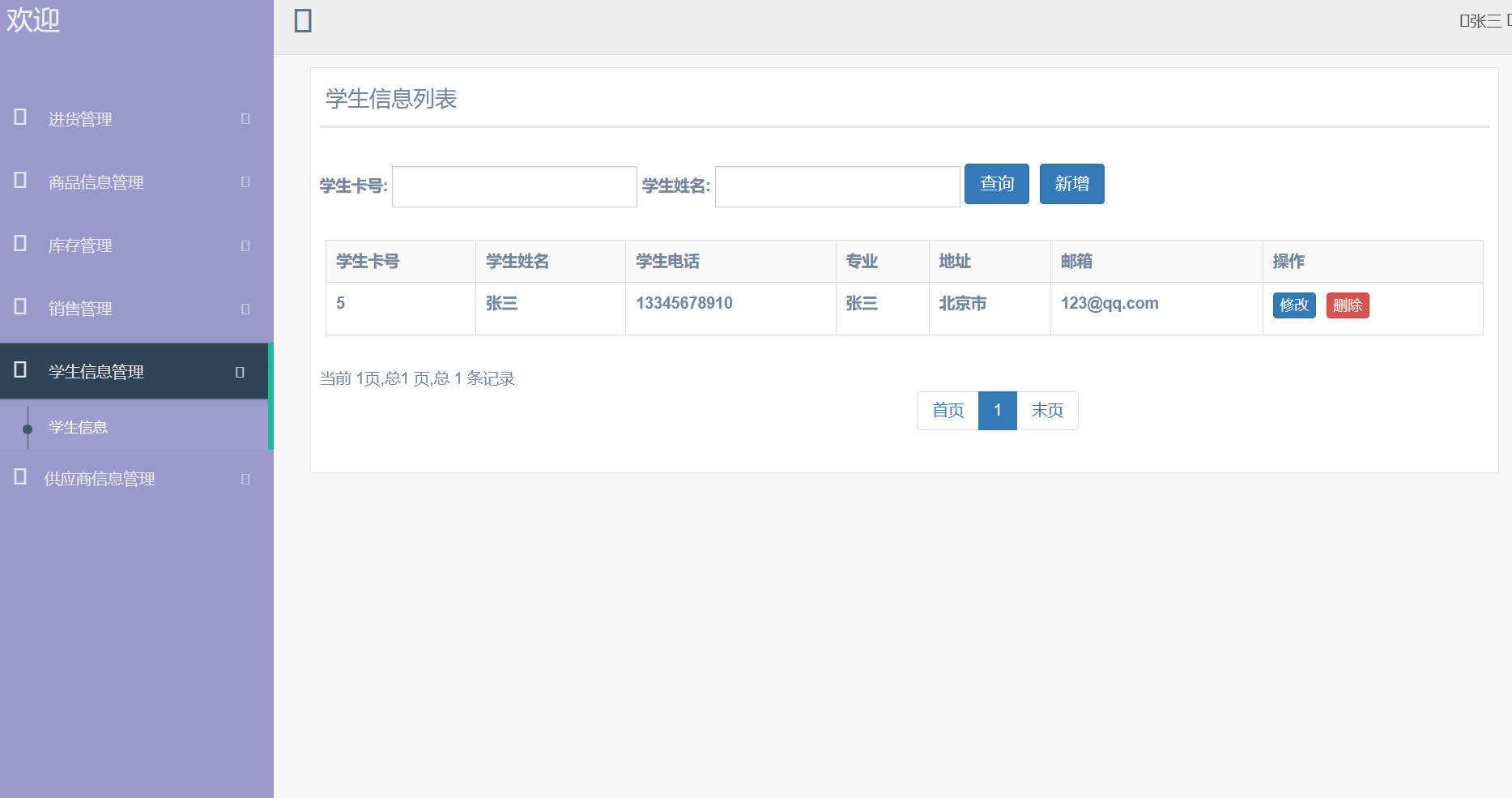Toggle the sidebar collapse icon in top bar
The width and height of the screenshot is (1512, 798).
303,22
